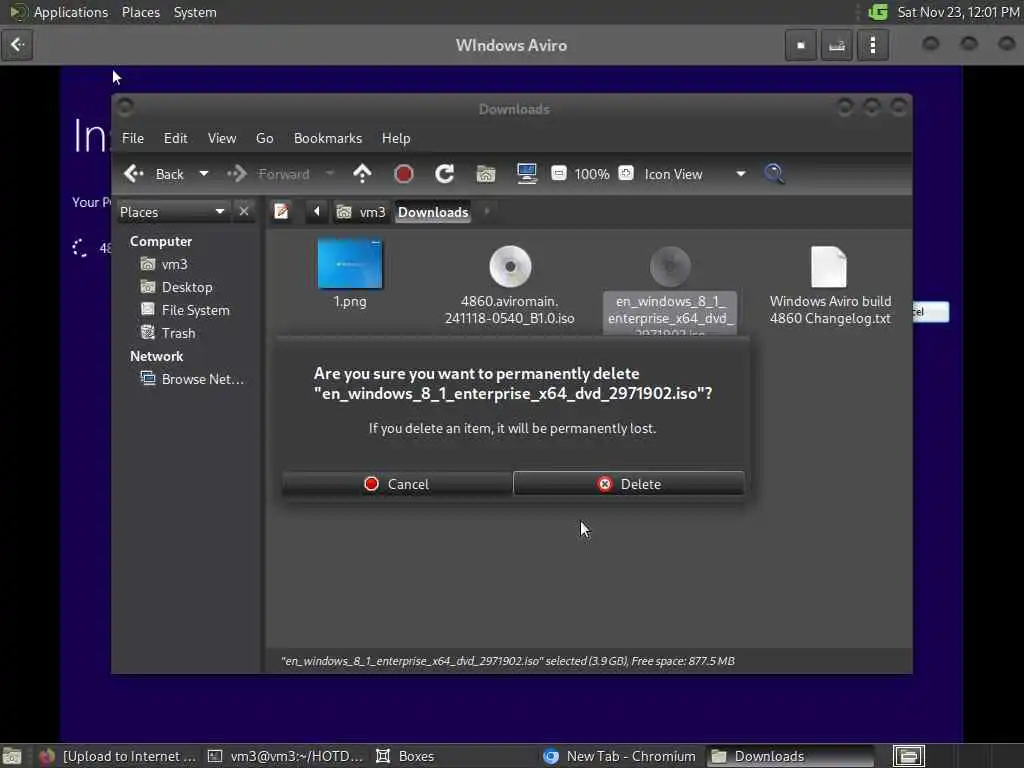The image size is (1024, 768).
Task: Expand the Forward history dropdown arrow
Action: click(x=330, y=174)
